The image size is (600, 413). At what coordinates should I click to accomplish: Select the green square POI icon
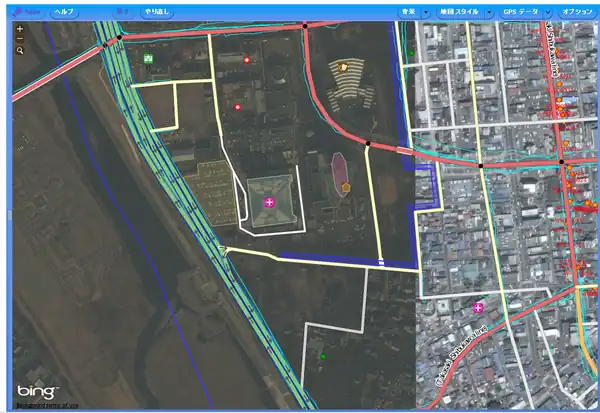(148, 59)
